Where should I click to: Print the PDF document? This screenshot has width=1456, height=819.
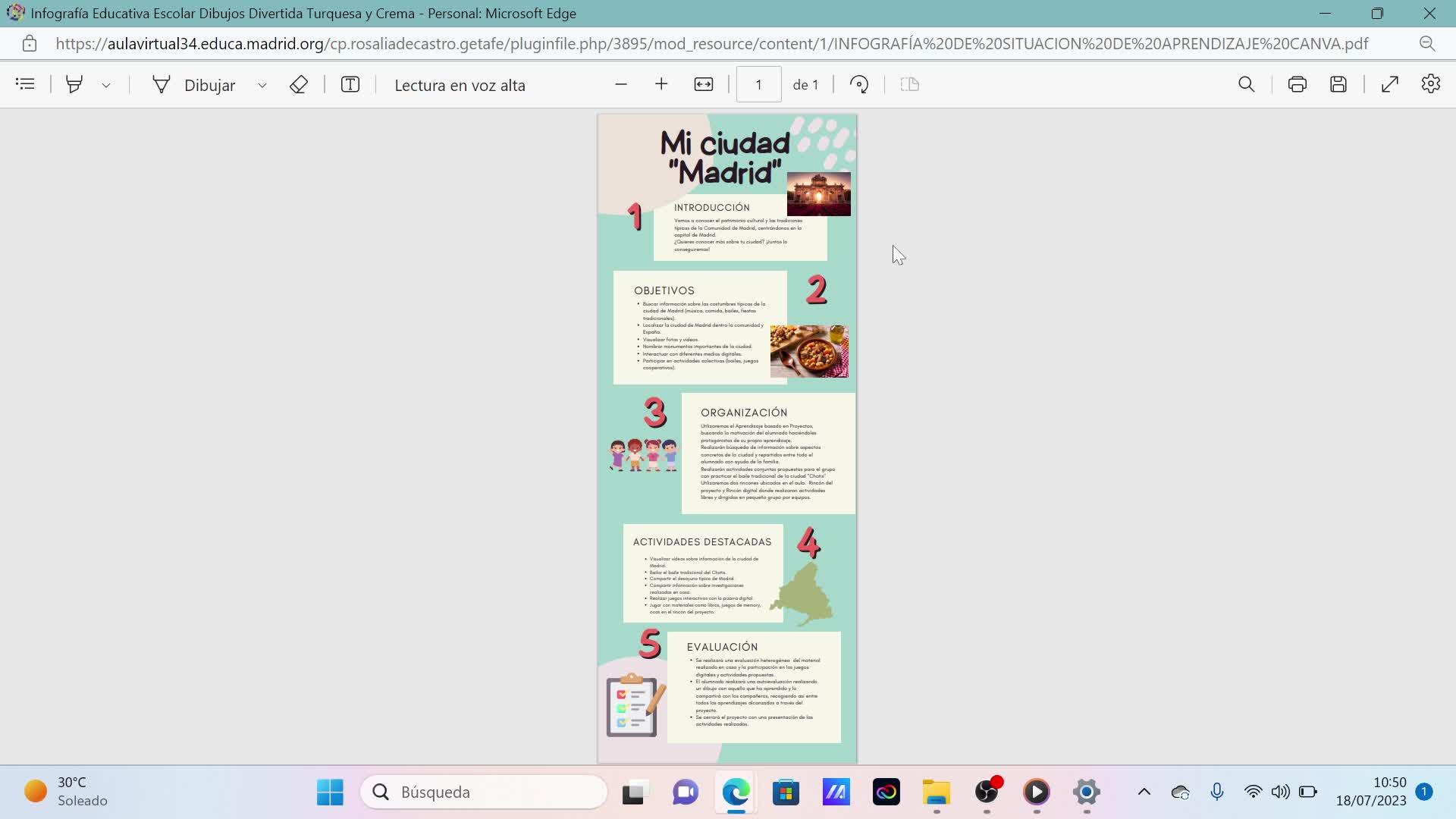pyautogui.click(x=1298, y=84)
